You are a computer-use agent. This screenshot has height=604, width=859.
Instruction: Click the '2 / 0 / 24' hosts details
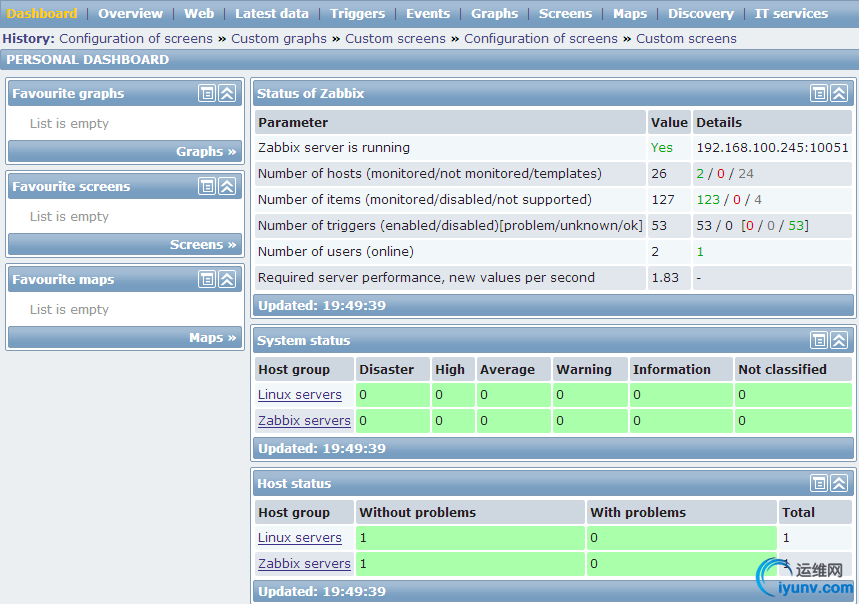[725, 174]
